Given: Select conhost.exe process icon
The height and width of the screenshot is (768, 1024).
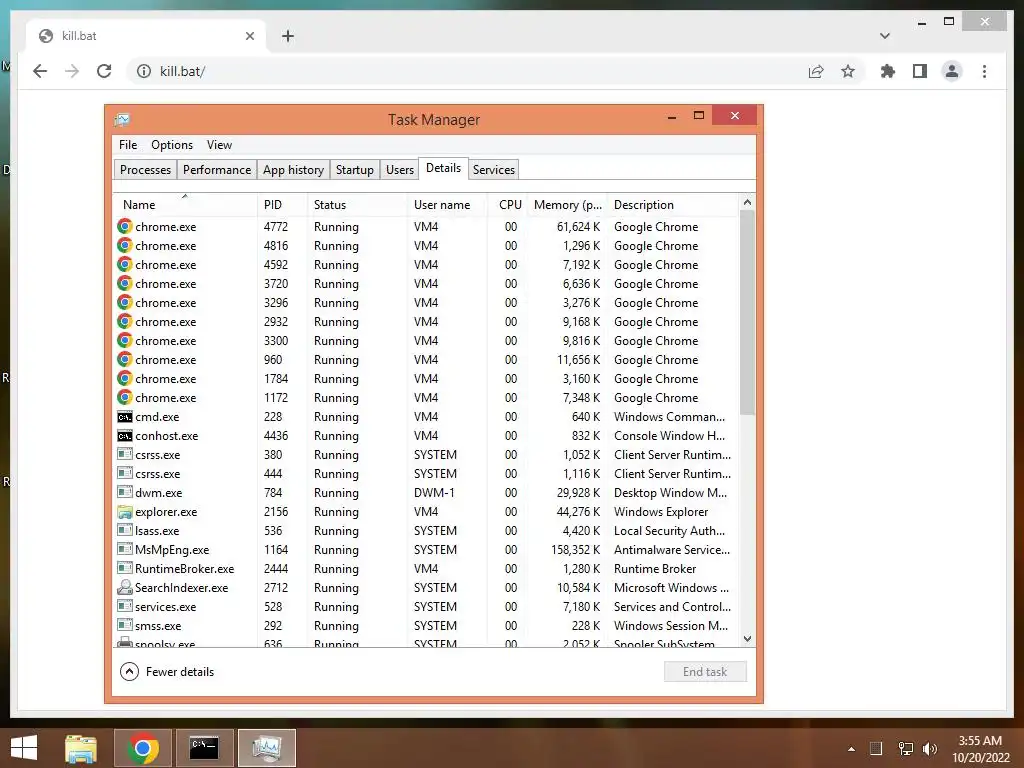Looking at the screenshot, I should tap(125, 436).
